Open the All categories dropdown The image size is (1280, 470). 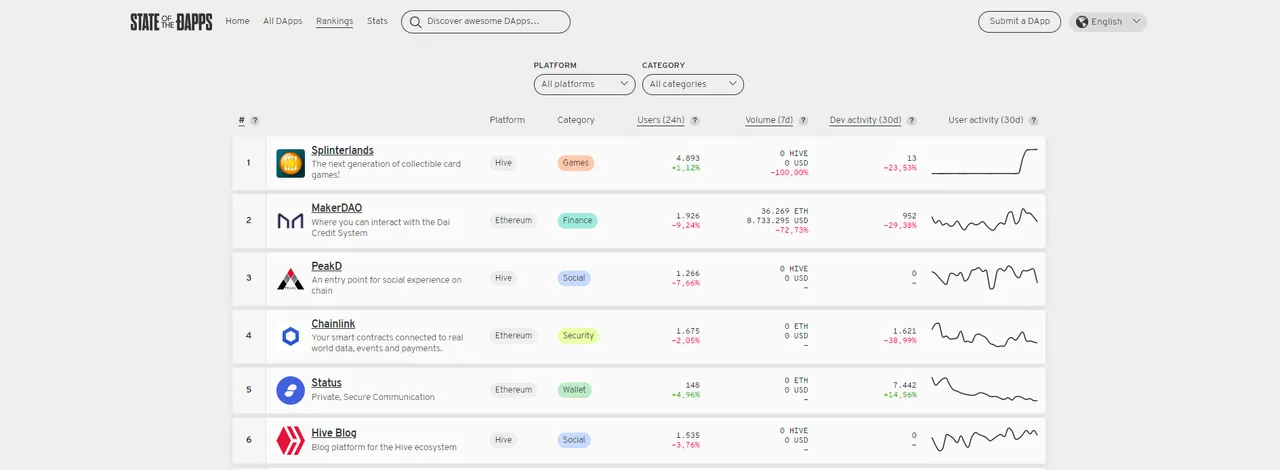click(x=692, y=84)
